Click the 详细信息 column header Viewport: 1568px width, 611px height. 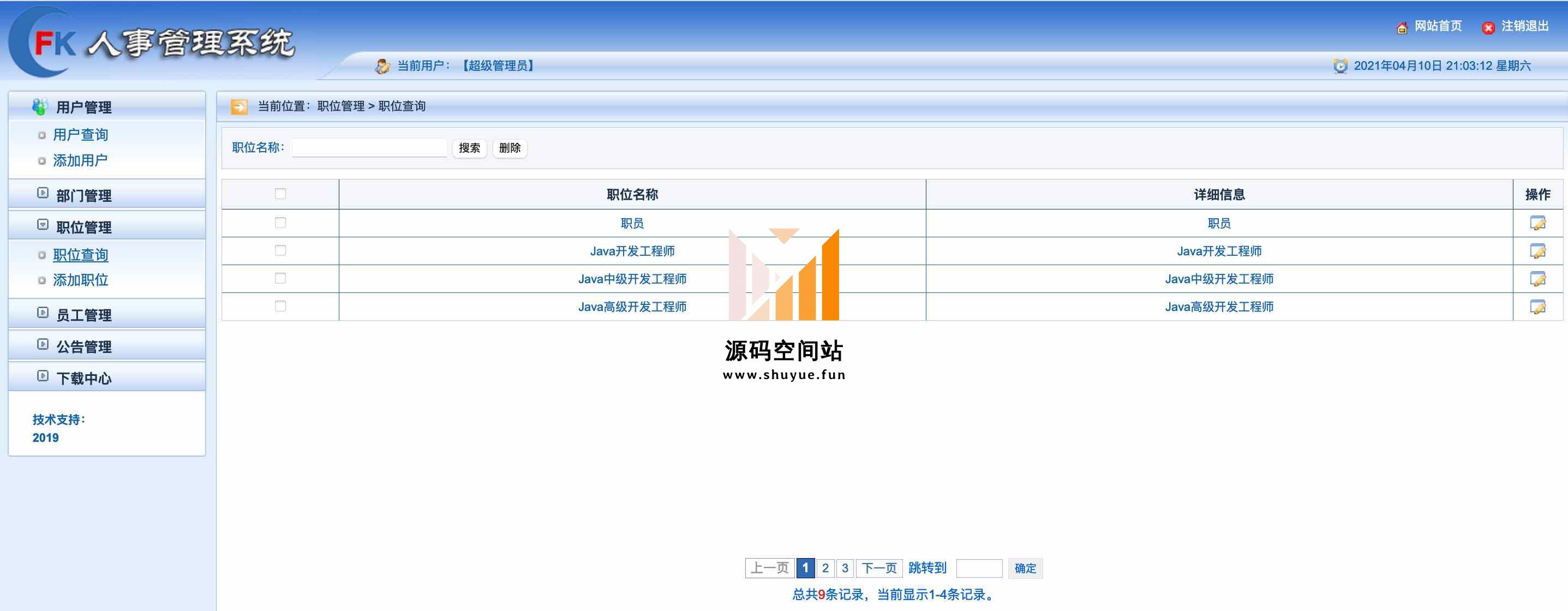[1219, 194]
